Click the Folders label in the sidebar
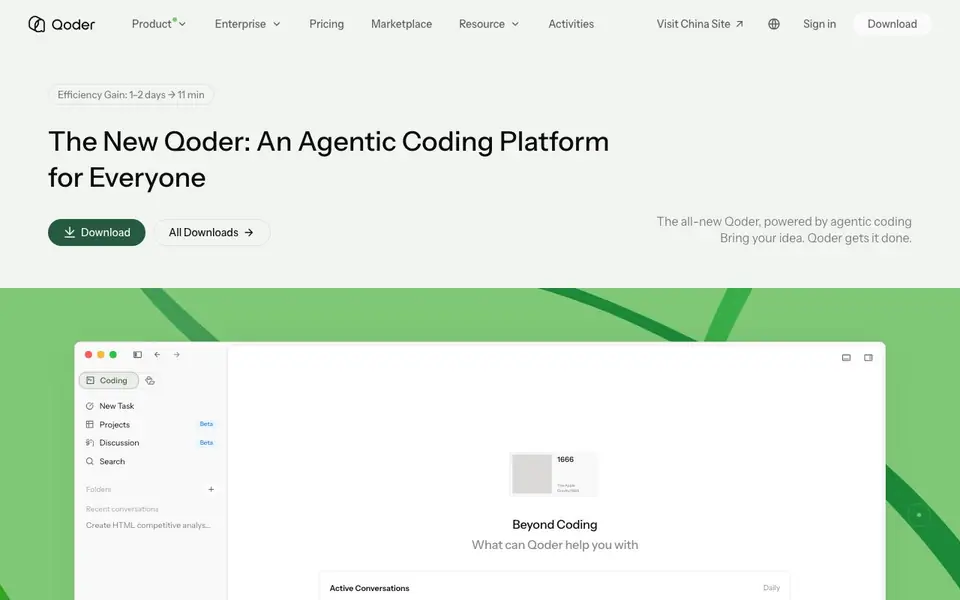This screenshot has height=600, width=960. 99,489
